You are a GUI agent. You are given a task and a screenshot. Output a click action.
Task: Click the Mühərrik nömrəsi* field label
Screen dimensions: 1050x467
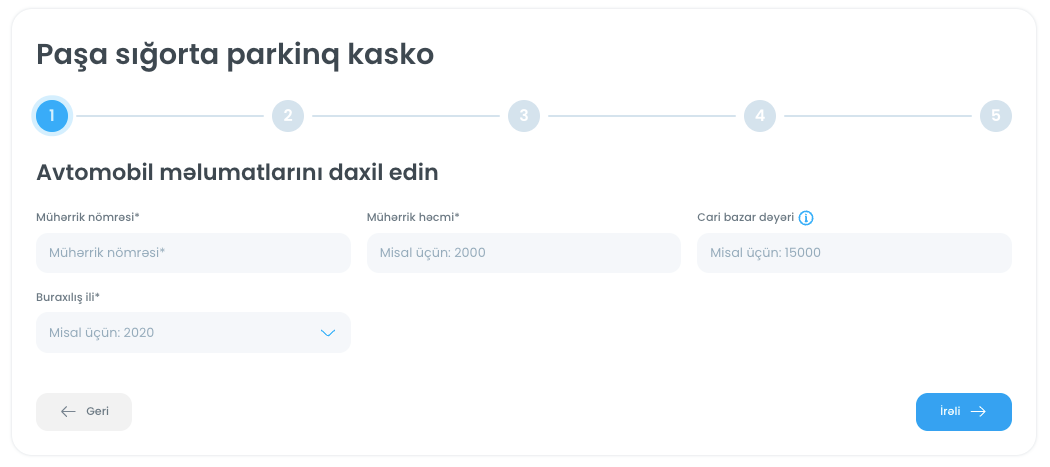88,217
